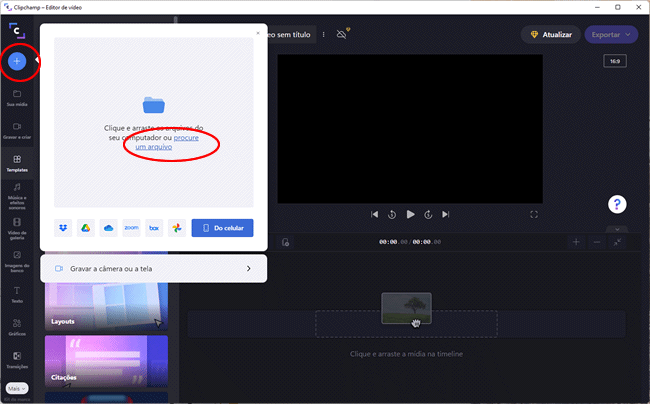Open the Layouts template thumbnail
This screenshot has height=404, width=650.
[106, 305]
